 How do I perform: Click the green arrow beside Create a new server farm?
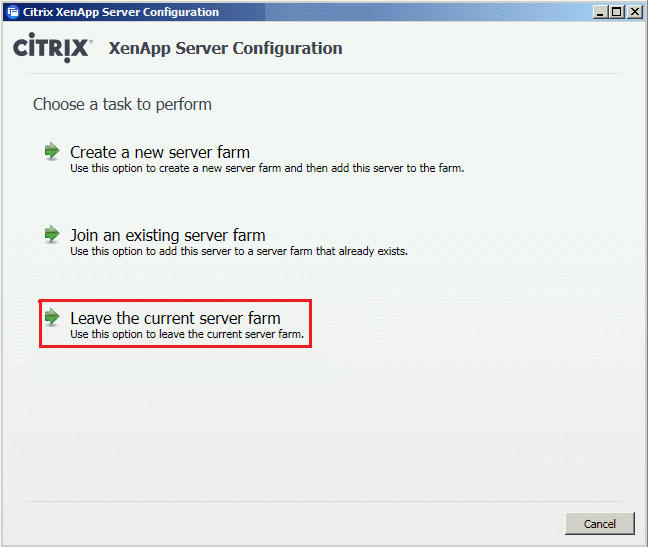tap(52, 151)
